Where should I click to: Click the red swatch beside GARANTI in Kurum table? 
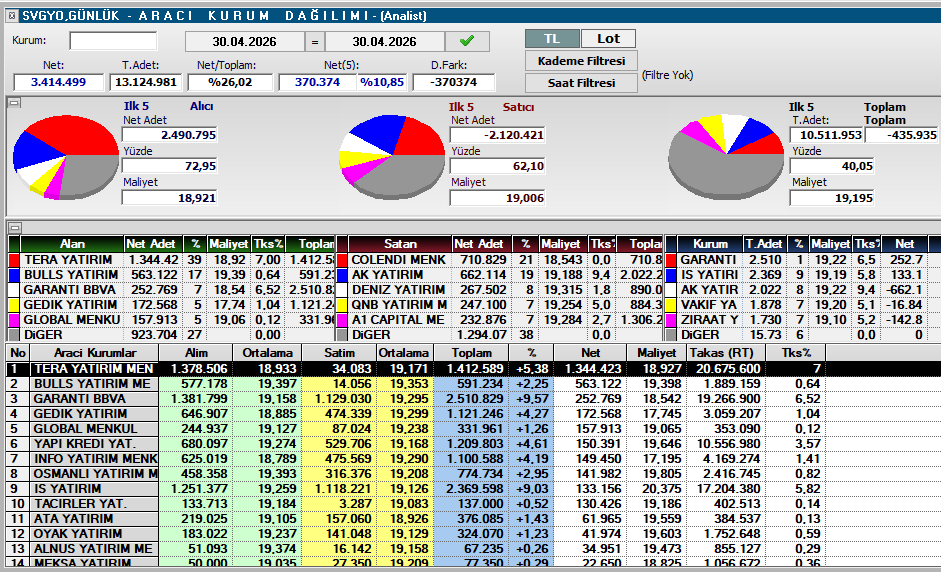tap(671, 260)
